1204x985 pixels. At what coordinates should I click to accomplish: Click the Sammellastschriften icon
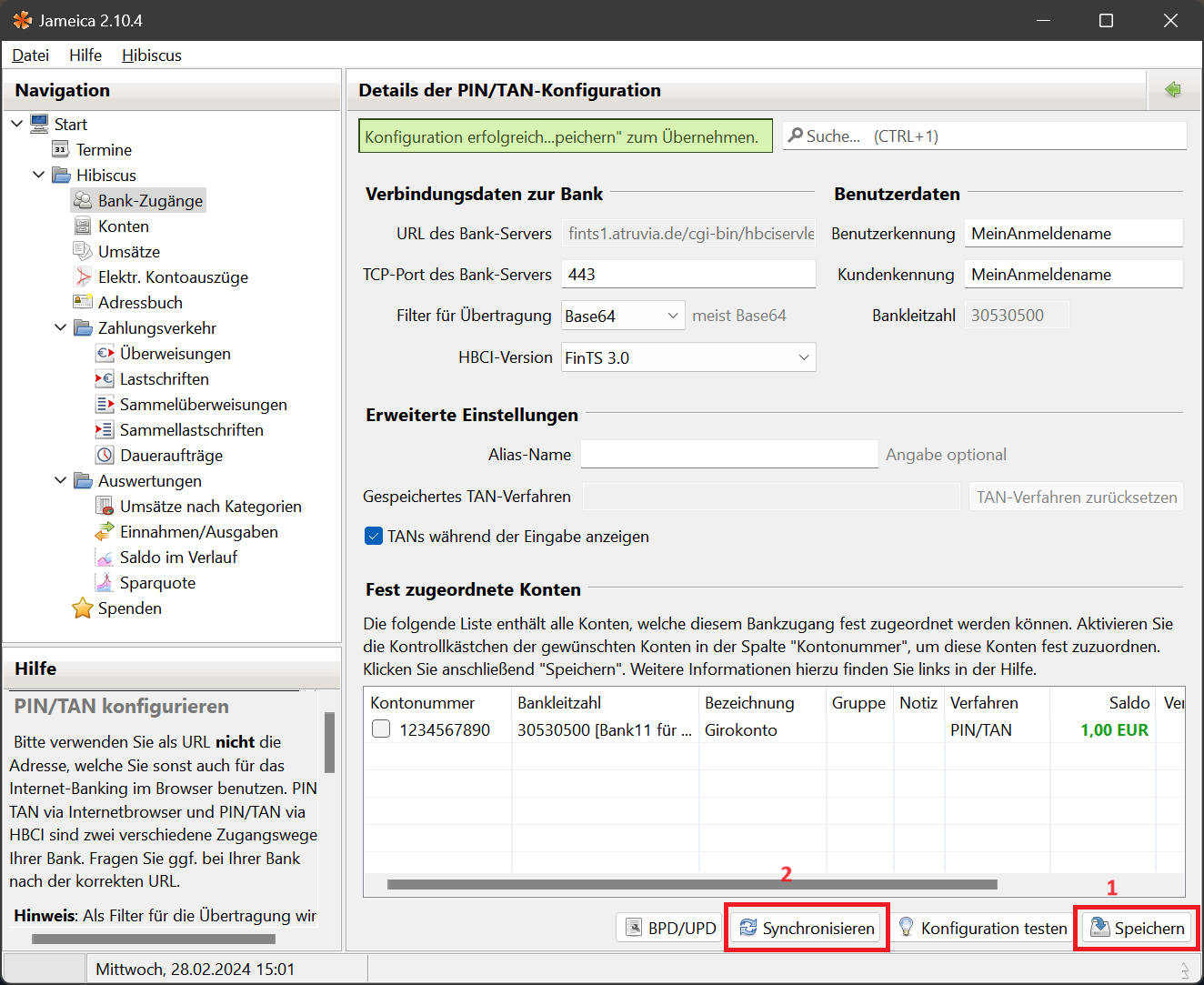coord(105,429)
